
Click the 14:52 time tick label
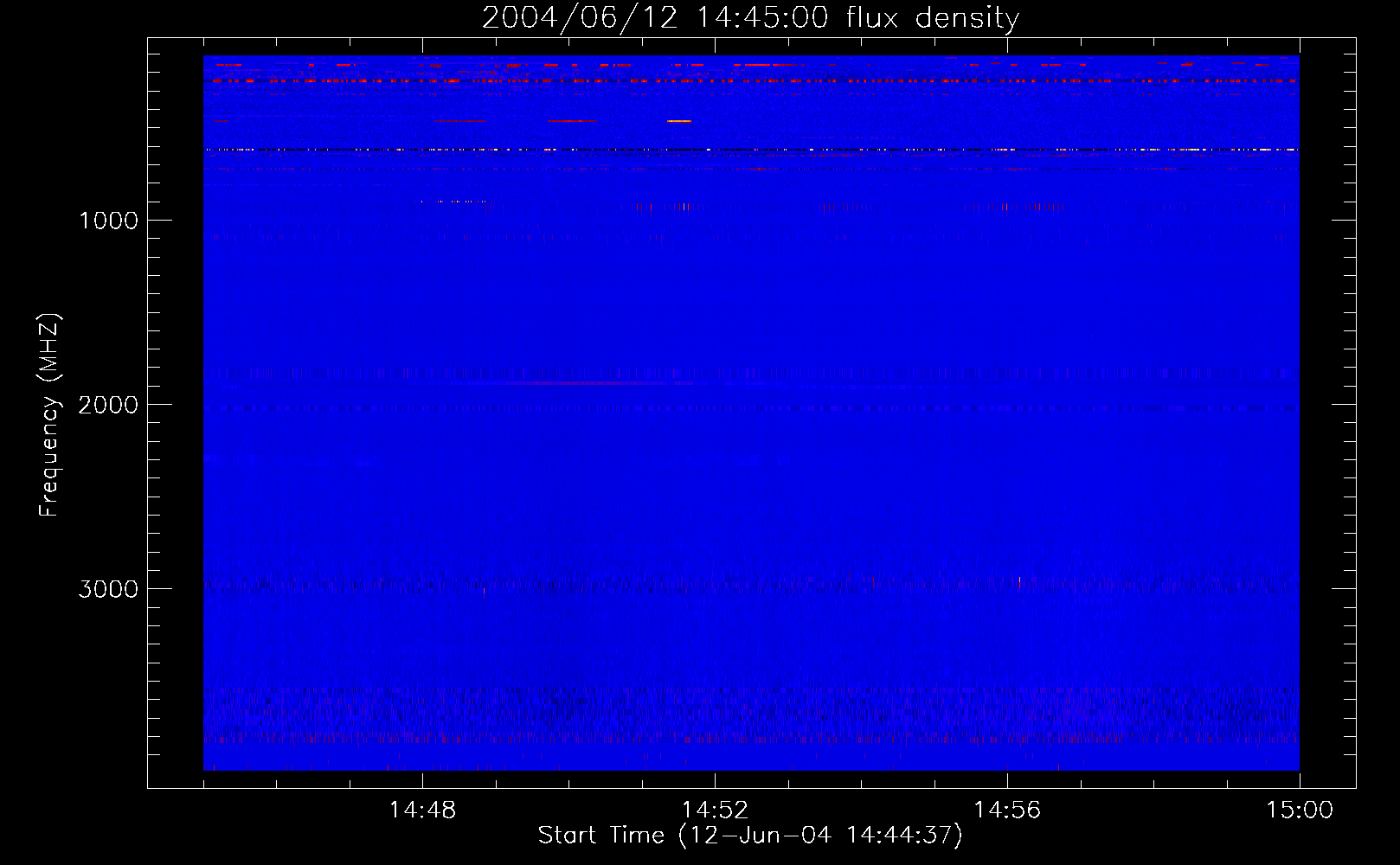(x=715, y=811)
